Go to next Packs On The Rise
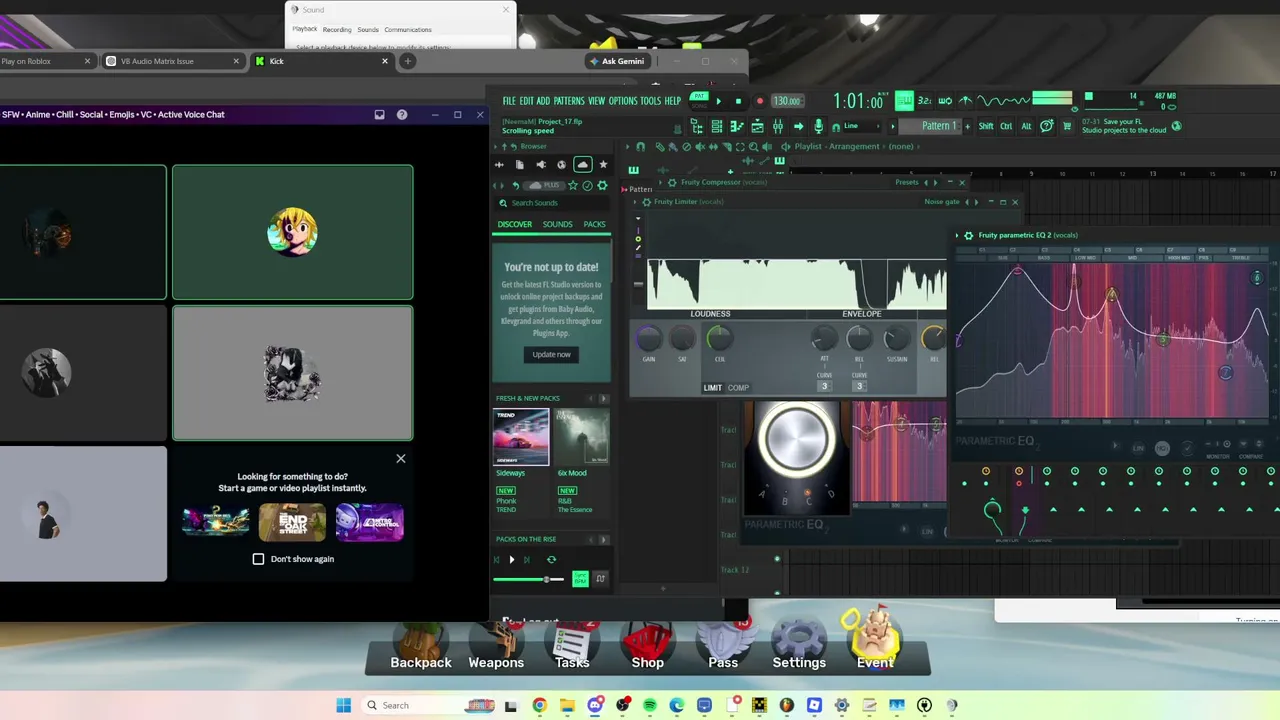Viewport: 1280px width, 720px height. 603,540
